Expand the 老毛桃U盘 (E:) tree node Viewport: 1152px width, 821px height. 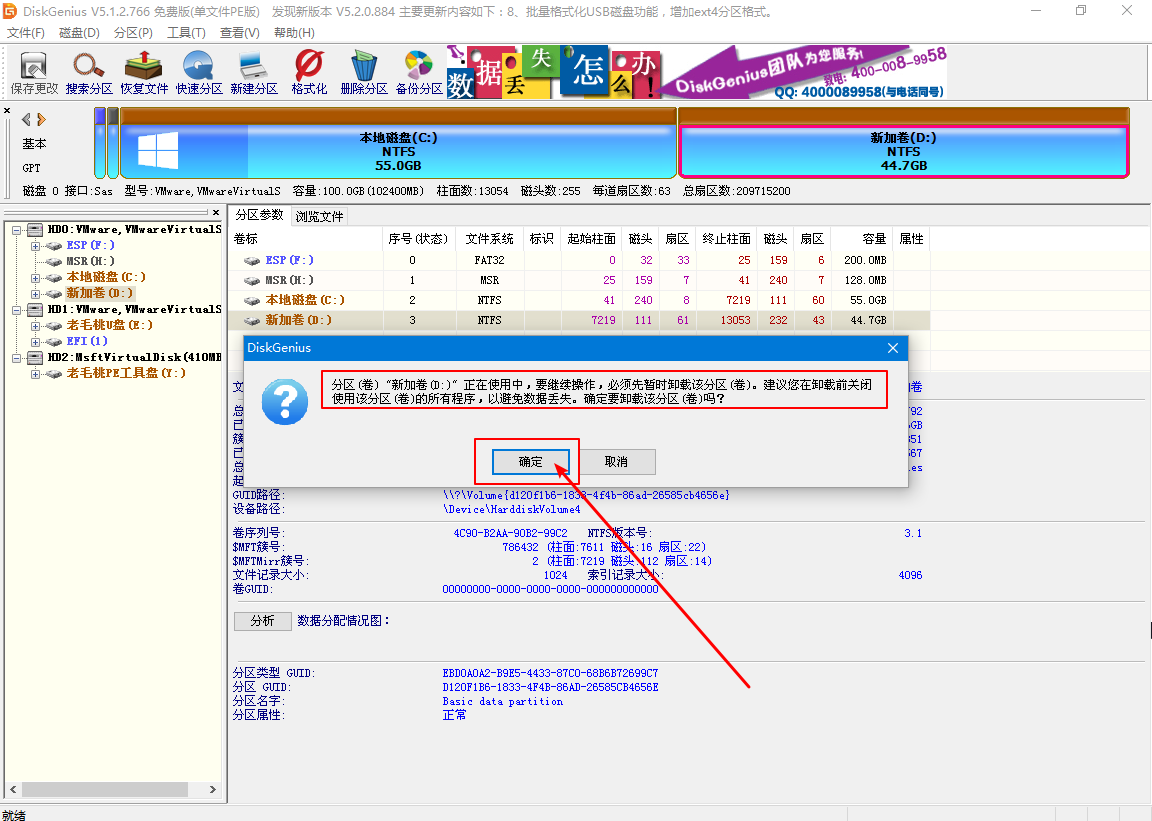click(35, 326)
